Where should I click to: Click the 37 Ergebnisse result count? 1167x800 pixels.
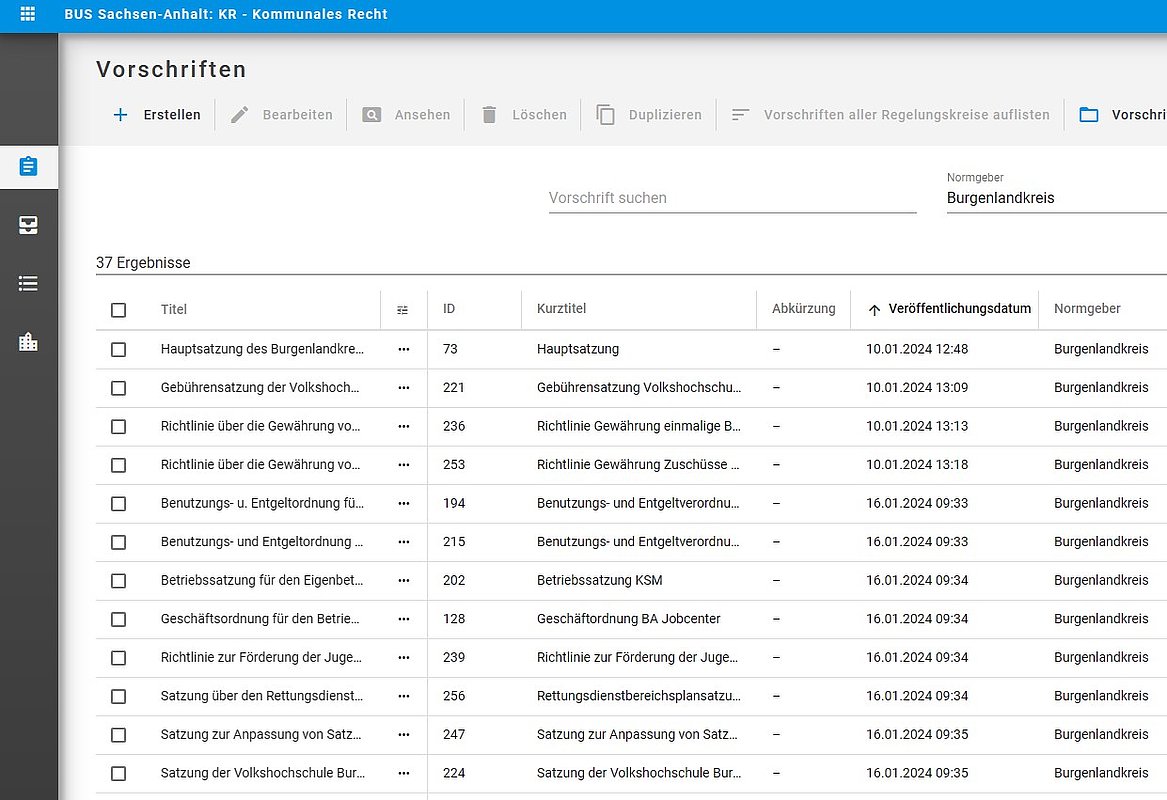[x=143, y=263]
